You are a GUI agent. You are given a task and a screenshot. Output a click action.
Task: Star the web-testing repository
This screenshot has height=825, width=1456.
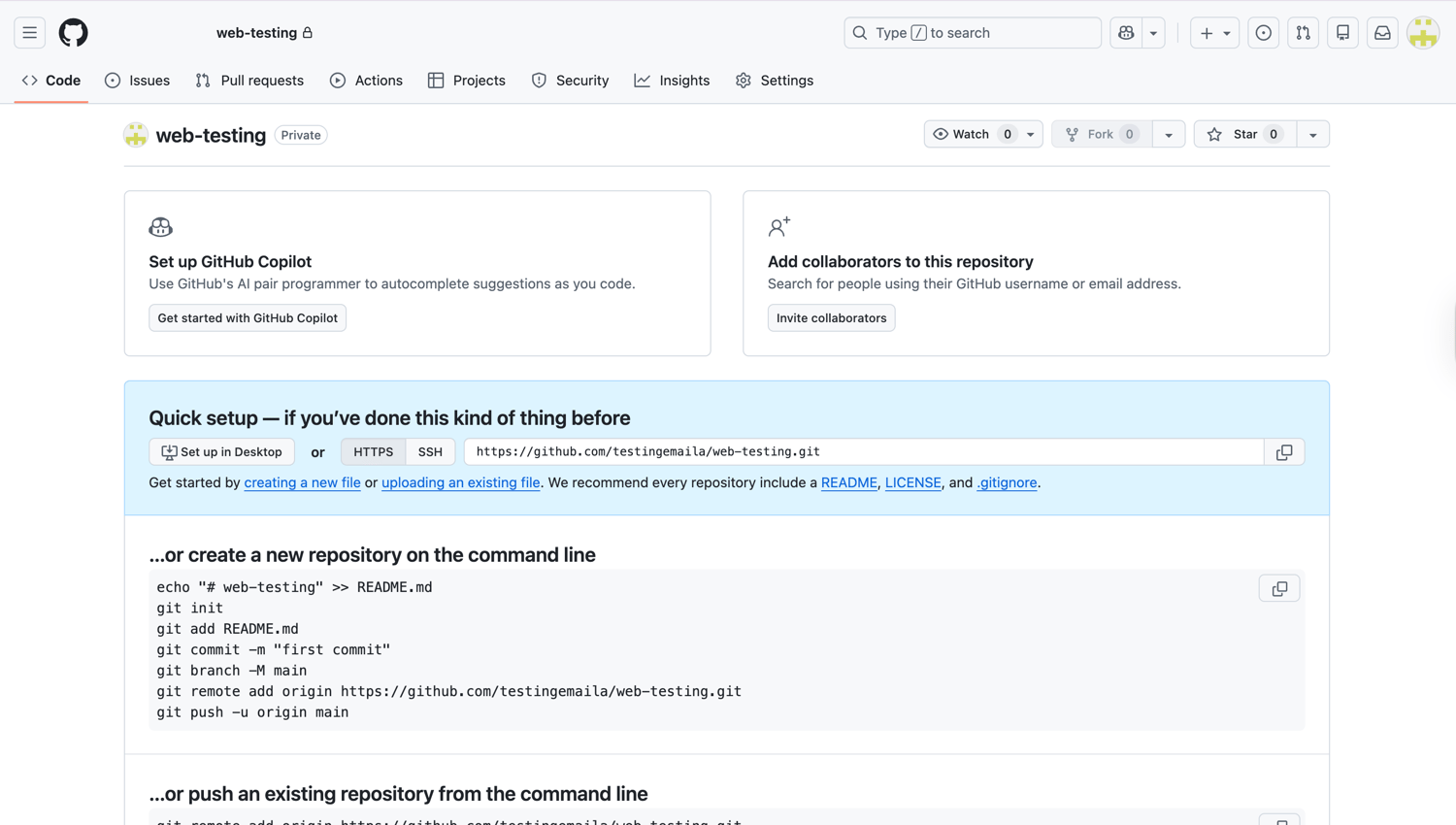[x=1245, y=134]
